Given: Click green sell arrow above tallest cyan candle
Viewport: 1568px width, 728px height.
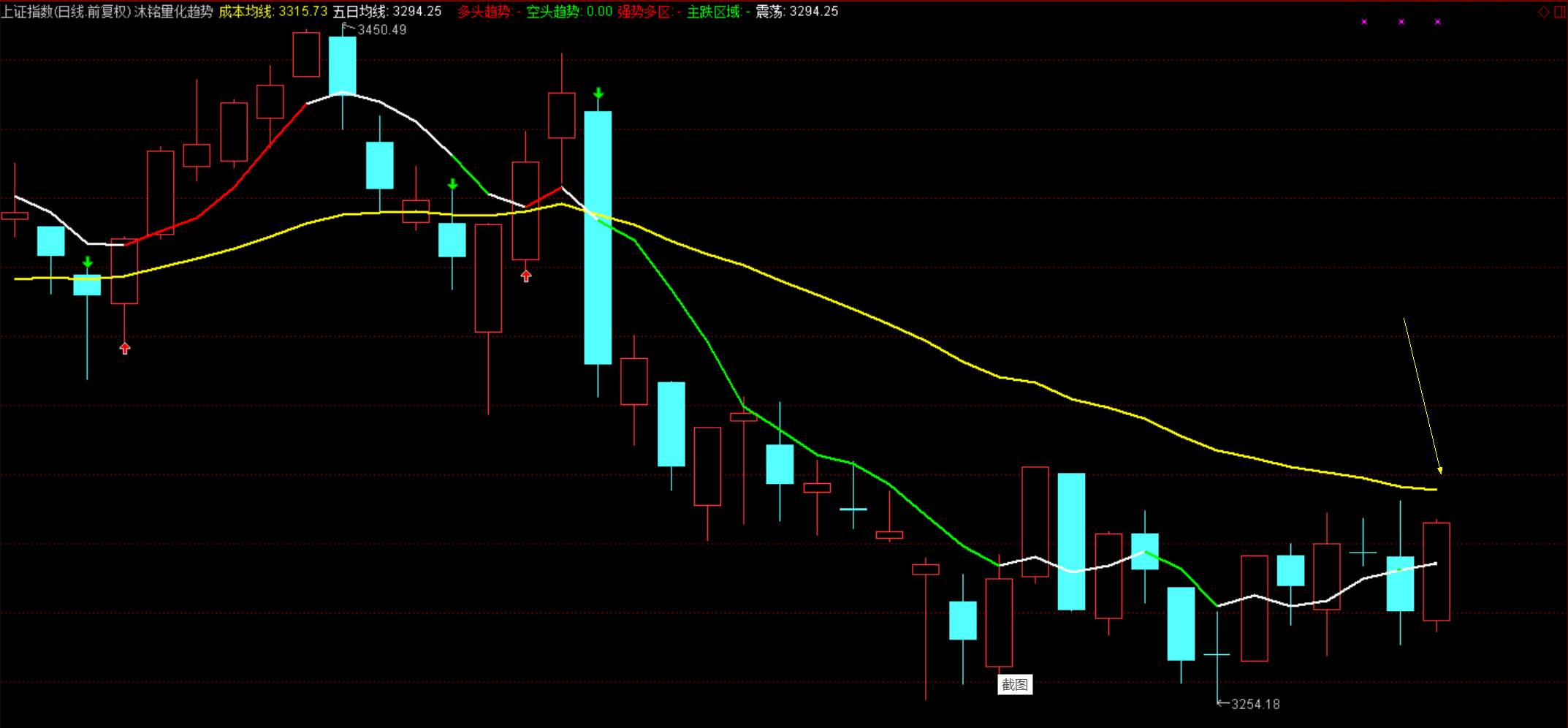Looking at the screenshot, I should pos(598,94).
